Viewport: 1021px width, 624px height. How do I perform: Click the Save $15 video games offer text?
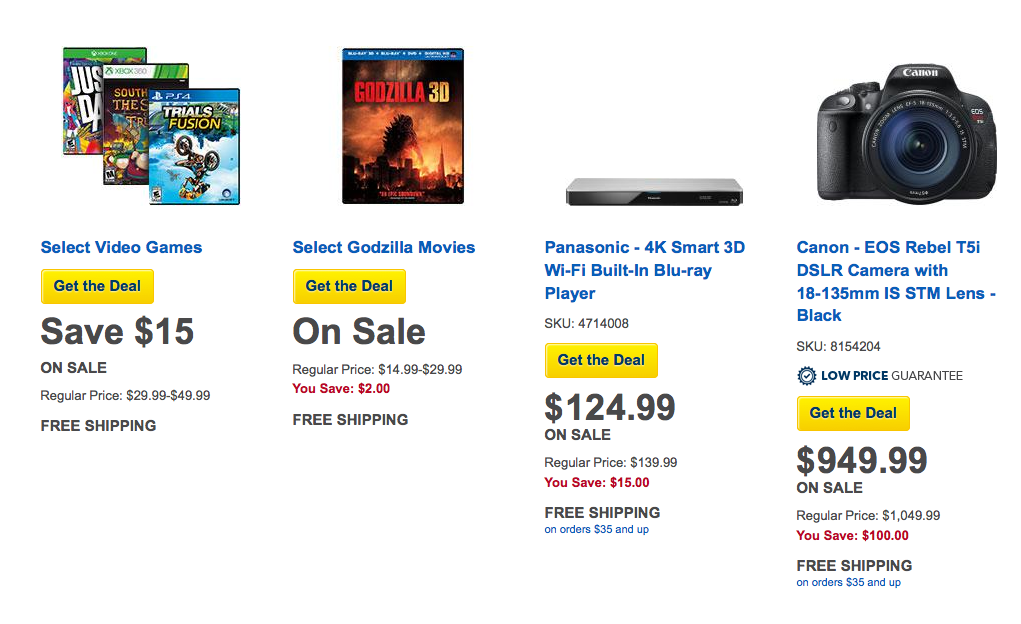tap(117, 332)
